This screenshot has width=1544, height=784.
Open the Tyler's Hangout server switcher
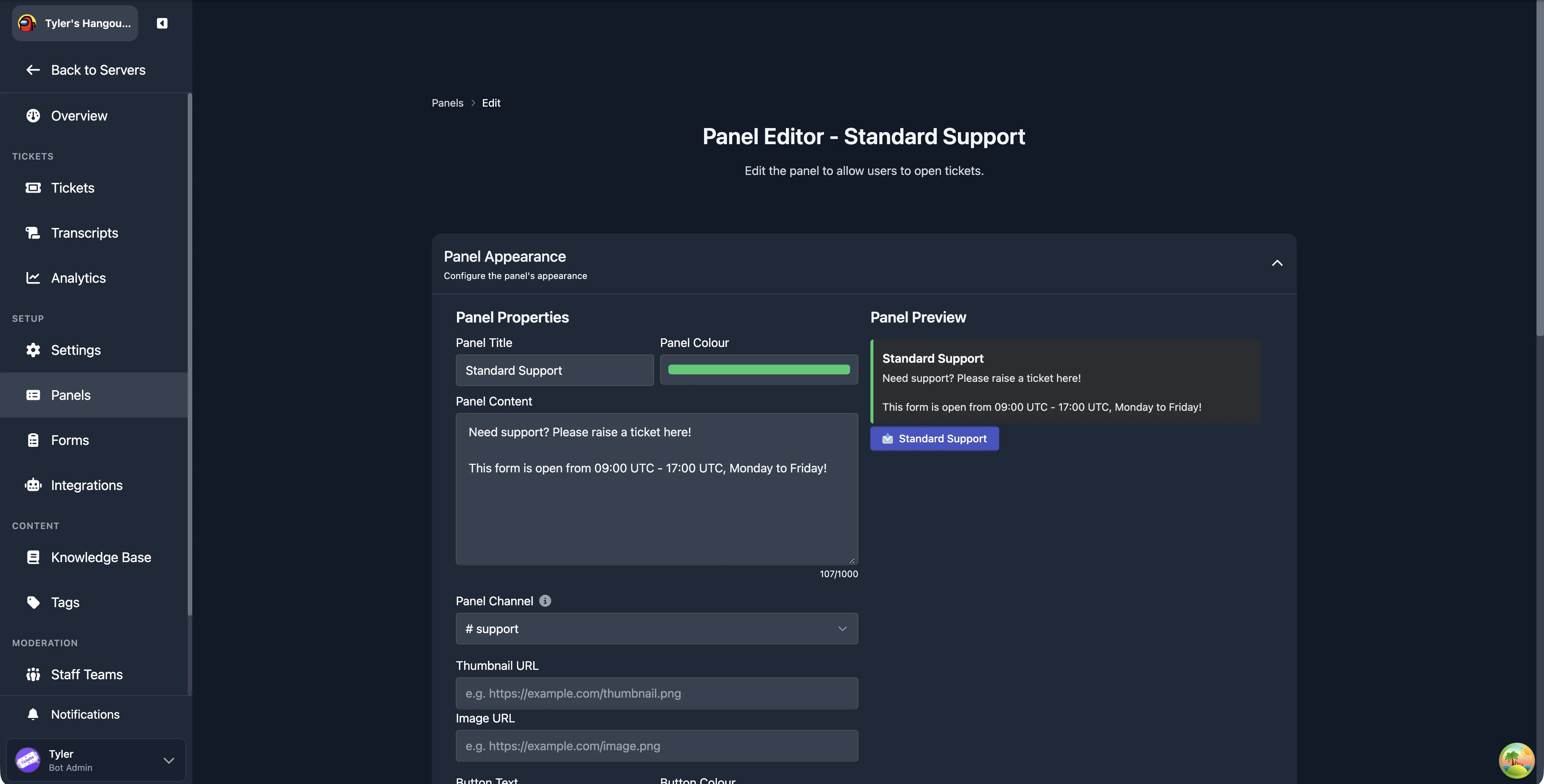[75, 23]
